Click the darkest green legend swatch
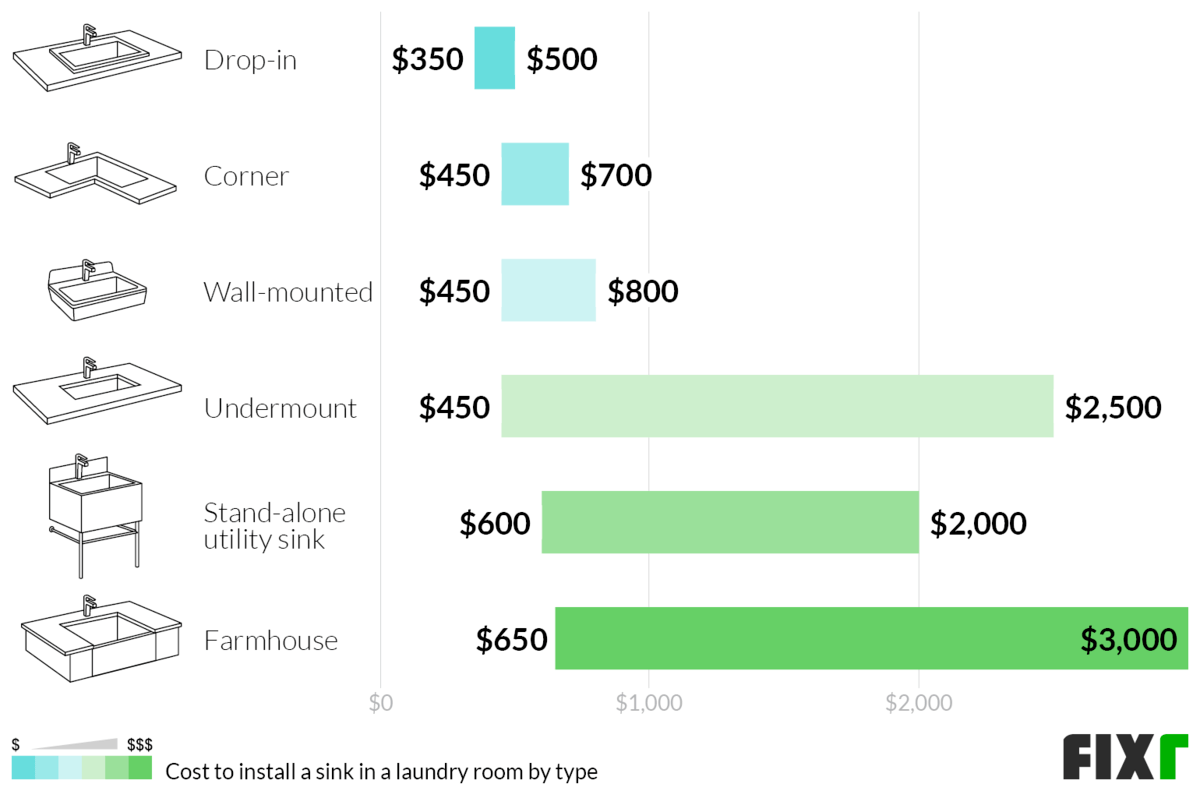Viewport: 1200px width, 791px height. tap(141, 768)
